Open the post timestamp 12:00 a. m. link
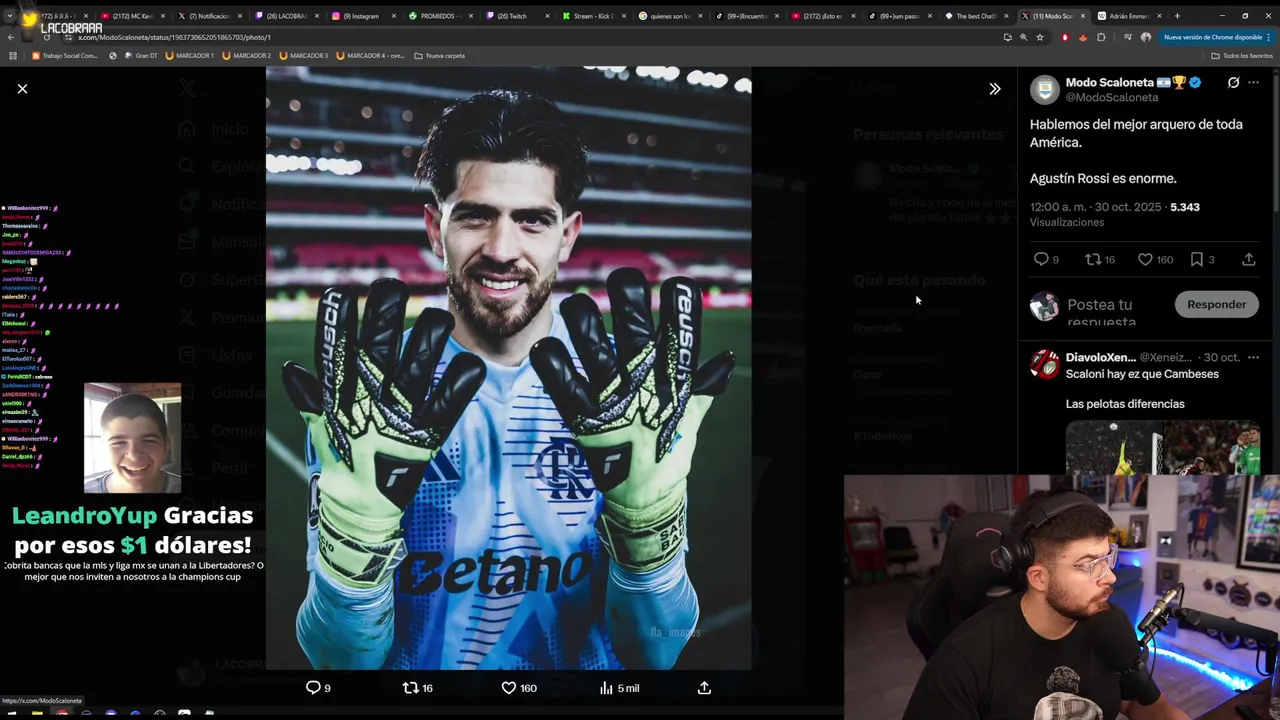This screenshot has height=720, width=1280. [x=1095, y=207]
